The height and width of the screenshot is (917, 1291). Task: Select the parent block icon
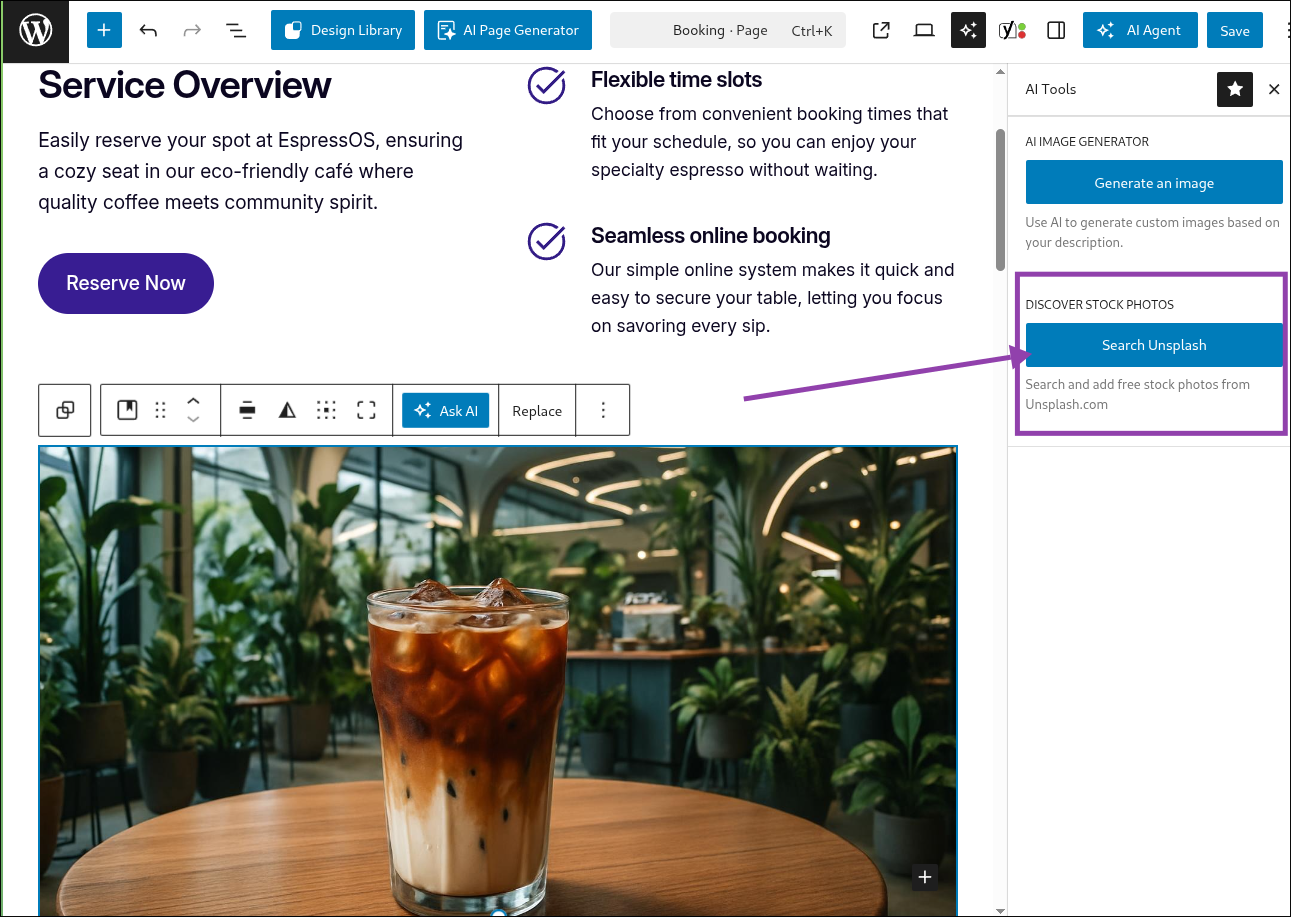[65, 410]
